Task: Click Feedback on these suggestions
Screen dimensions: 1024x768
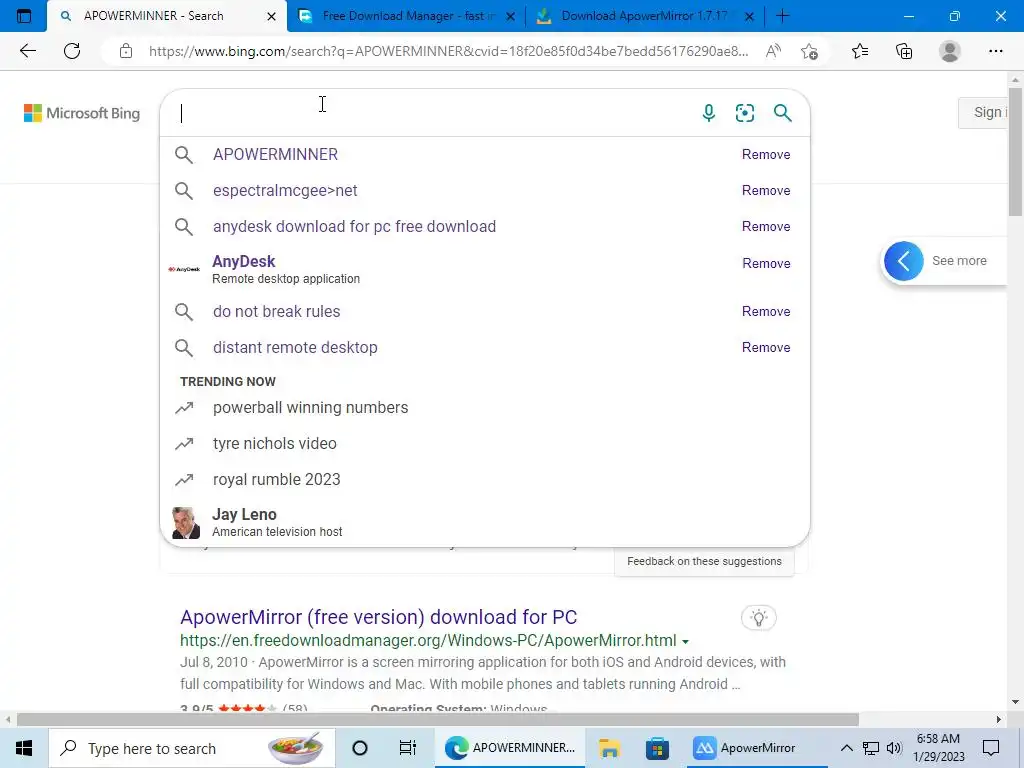Action: [x=704, y=561]
